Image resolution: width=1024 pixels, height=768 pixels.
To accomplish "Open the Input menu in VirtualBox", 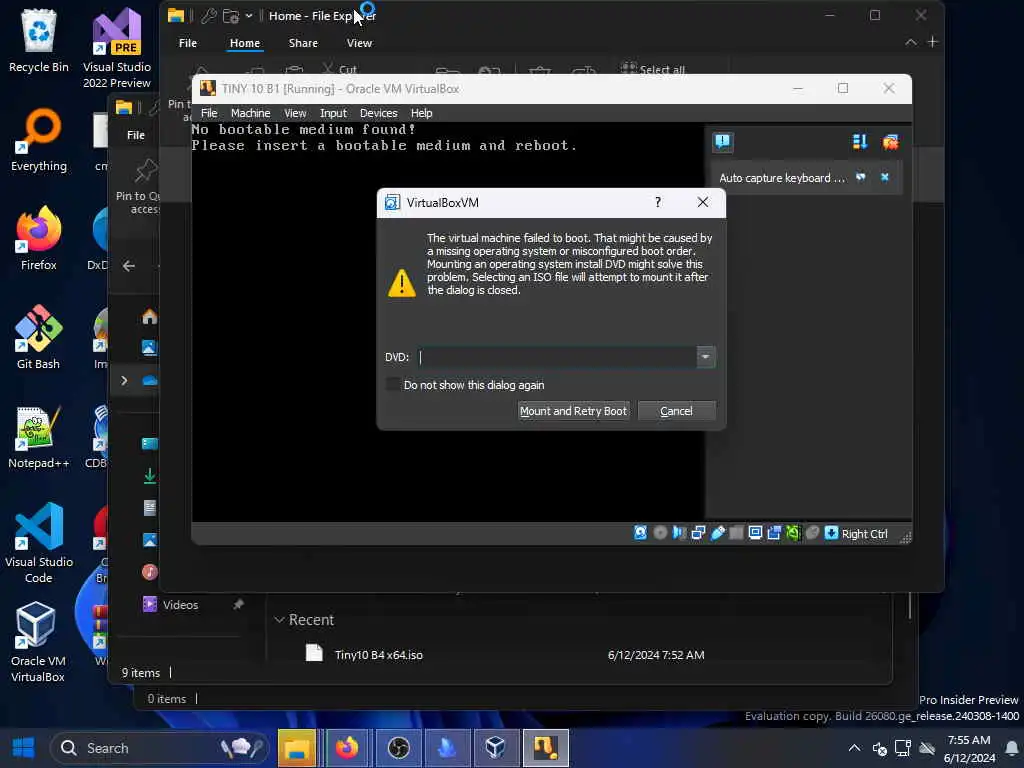I will (x=333, y=113).
